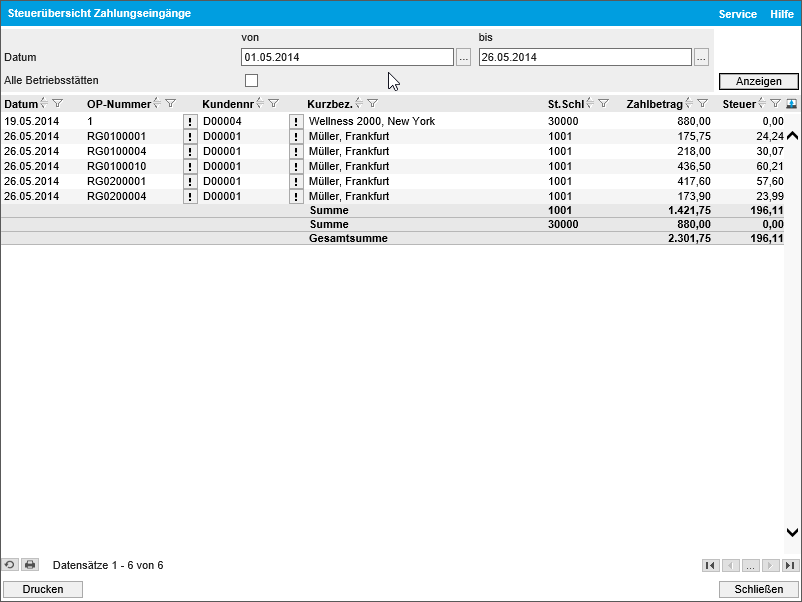Open the Hilfe menu
This screenshot has height=602, width=802.
click(781, 14)
